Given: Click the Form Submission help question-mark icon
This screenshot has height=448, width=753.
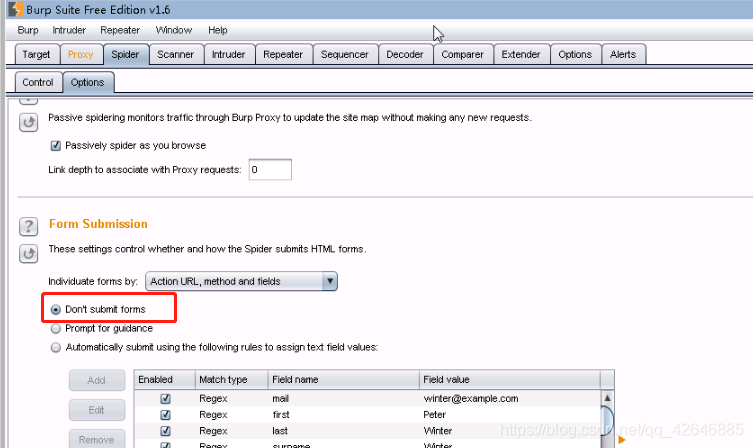Looking at the screenshot, I should click(30, 226).
